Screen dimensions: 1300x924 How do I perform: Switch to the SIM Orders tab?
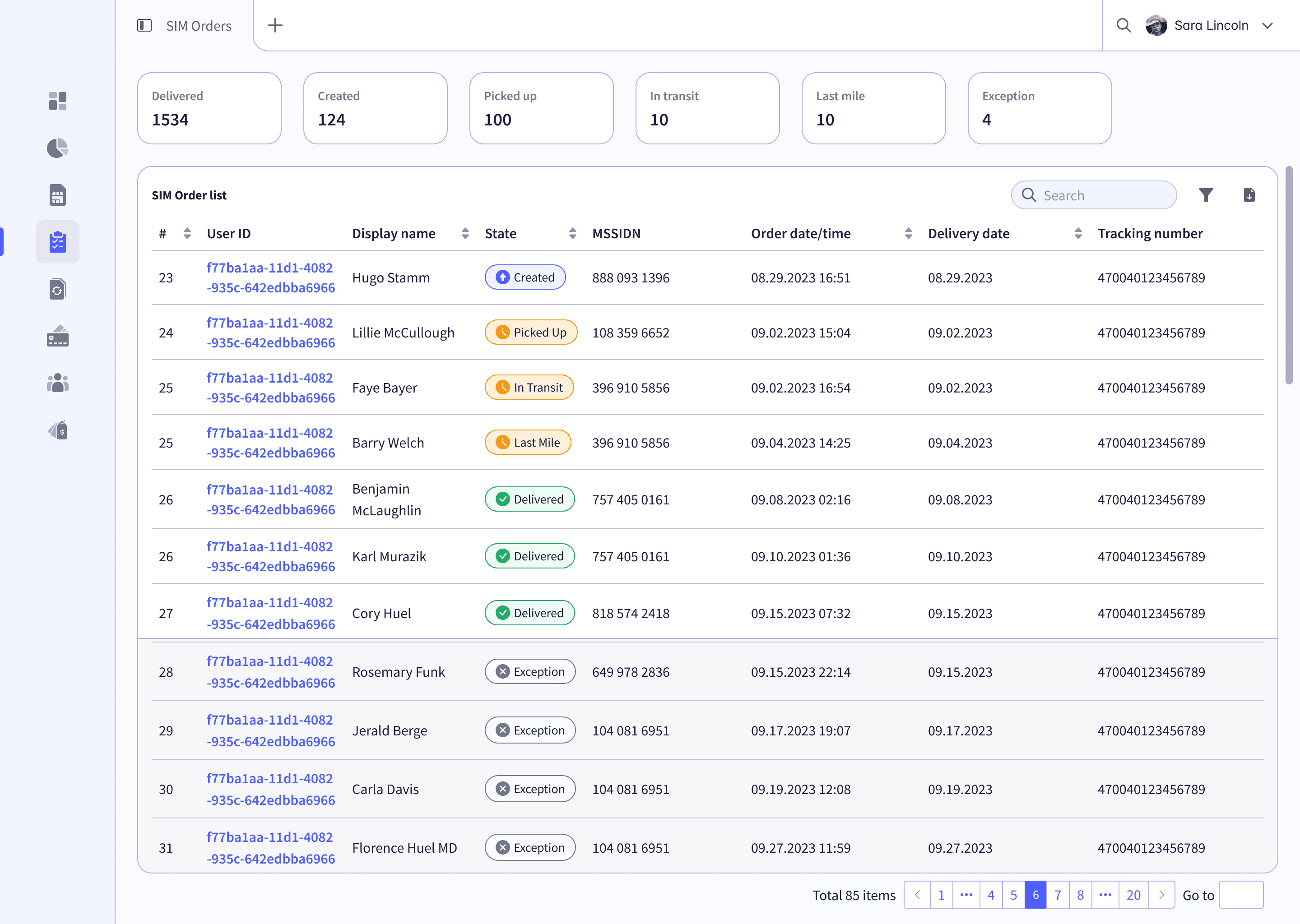coord(199,26)
